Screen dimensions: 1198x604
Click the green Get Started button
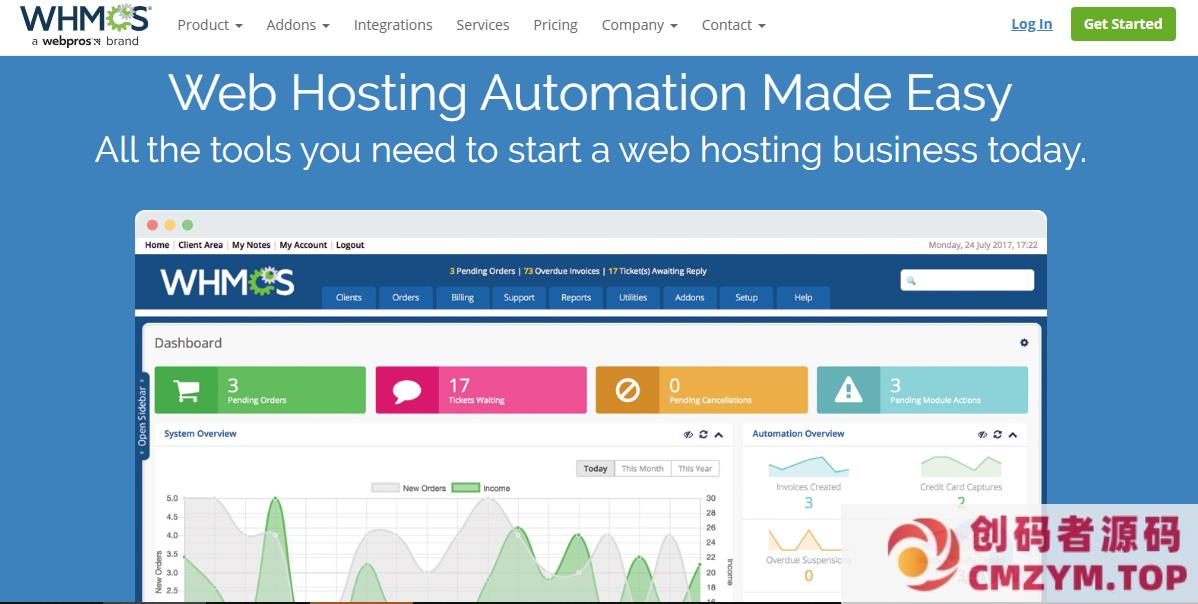(x=1122, y=24)
